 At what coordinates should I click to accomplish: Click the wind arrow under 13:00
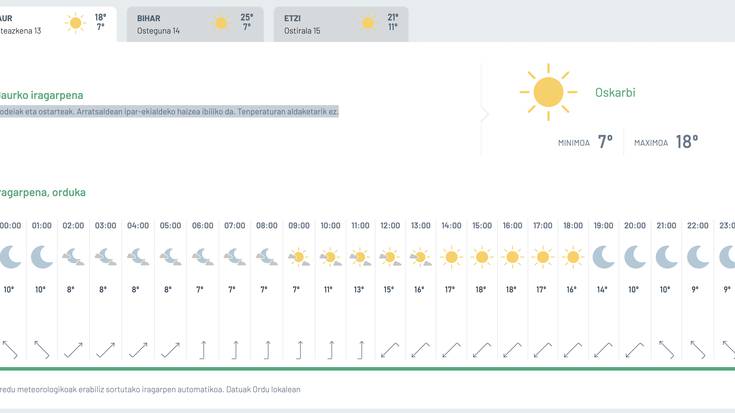[x=421, y=350]
